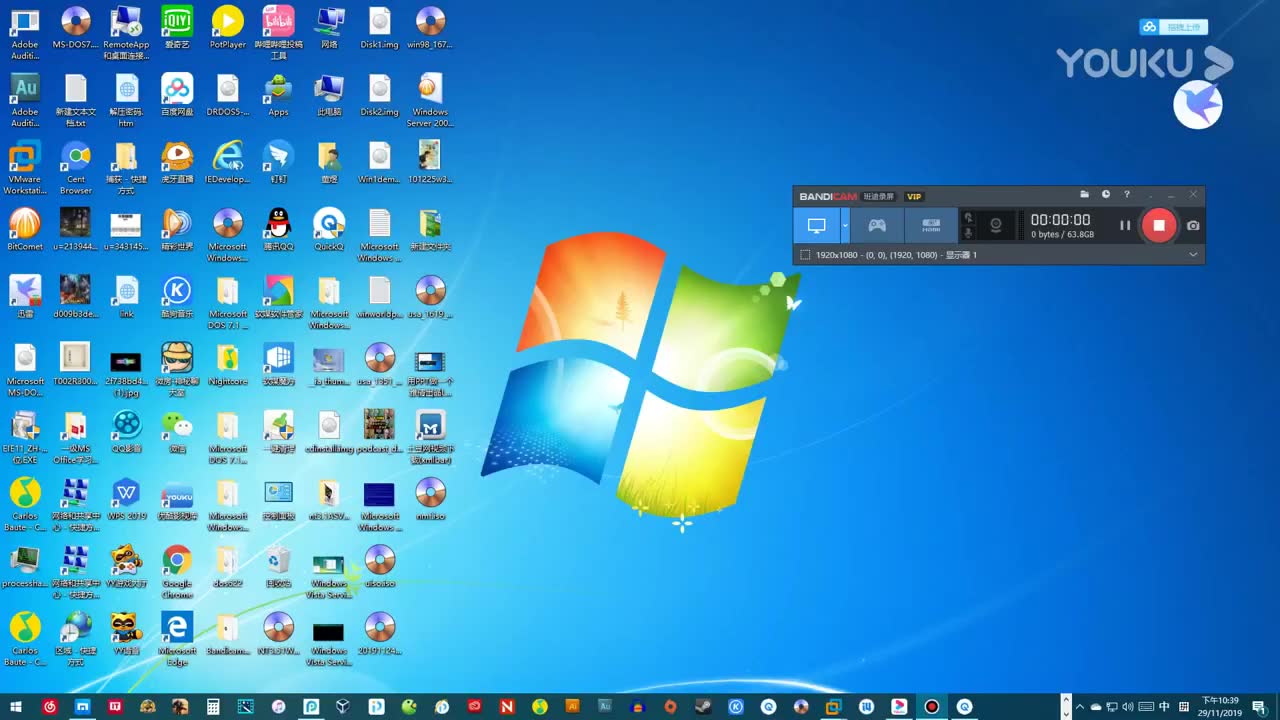Take a screenshot with Bandicam camera icon

pyautogui.click(x=1193, y=225)
